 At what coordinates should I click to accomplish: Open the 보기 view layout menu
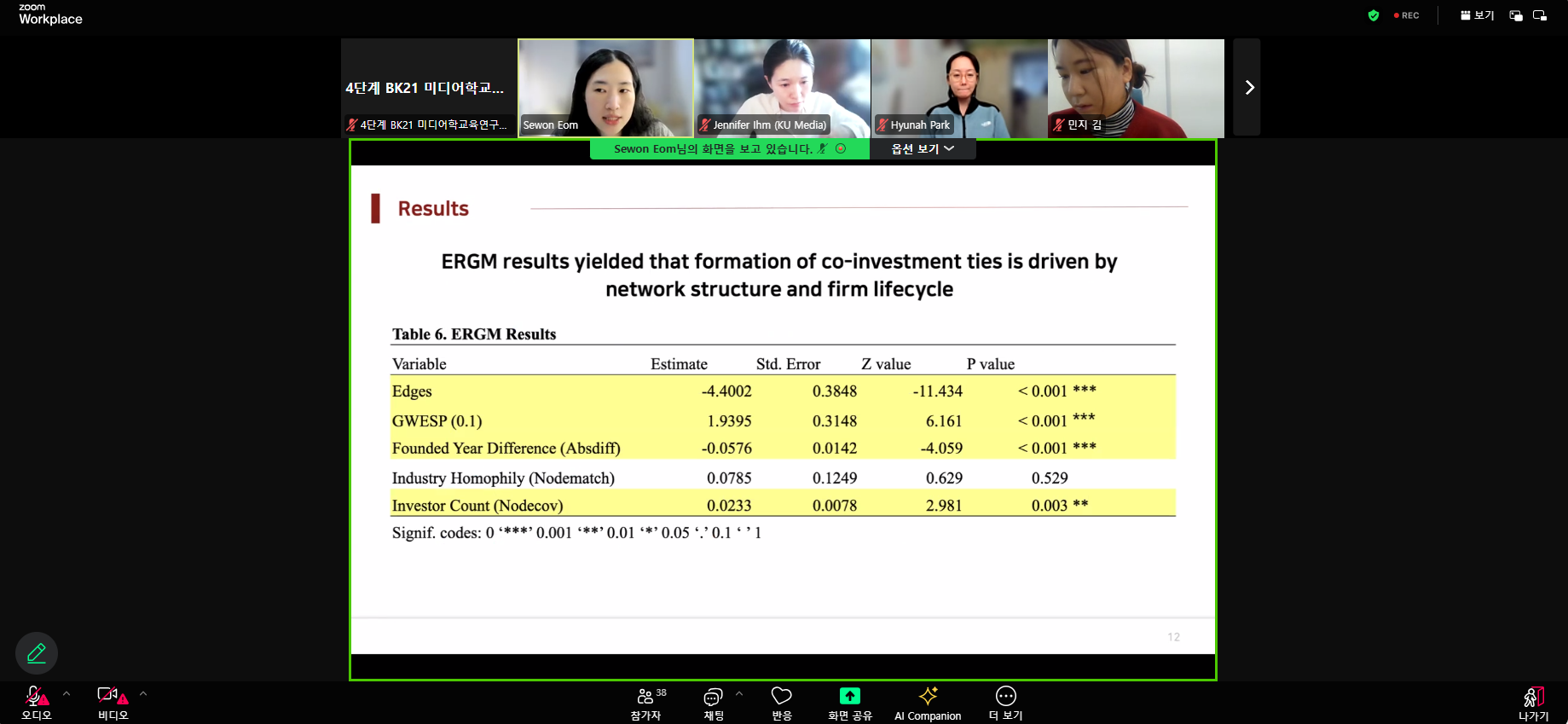coord(1477,15)
